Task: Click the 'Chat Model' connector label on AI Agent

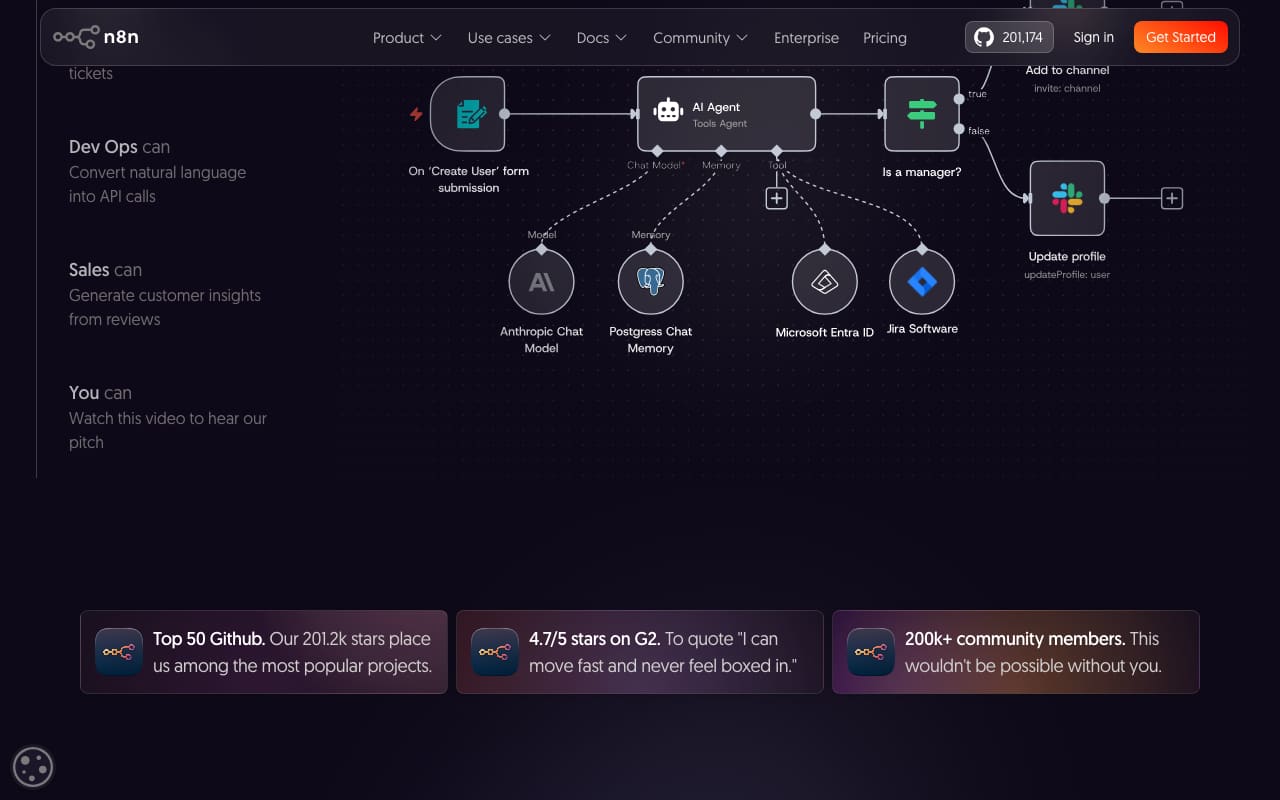Action: click(656, 165)
